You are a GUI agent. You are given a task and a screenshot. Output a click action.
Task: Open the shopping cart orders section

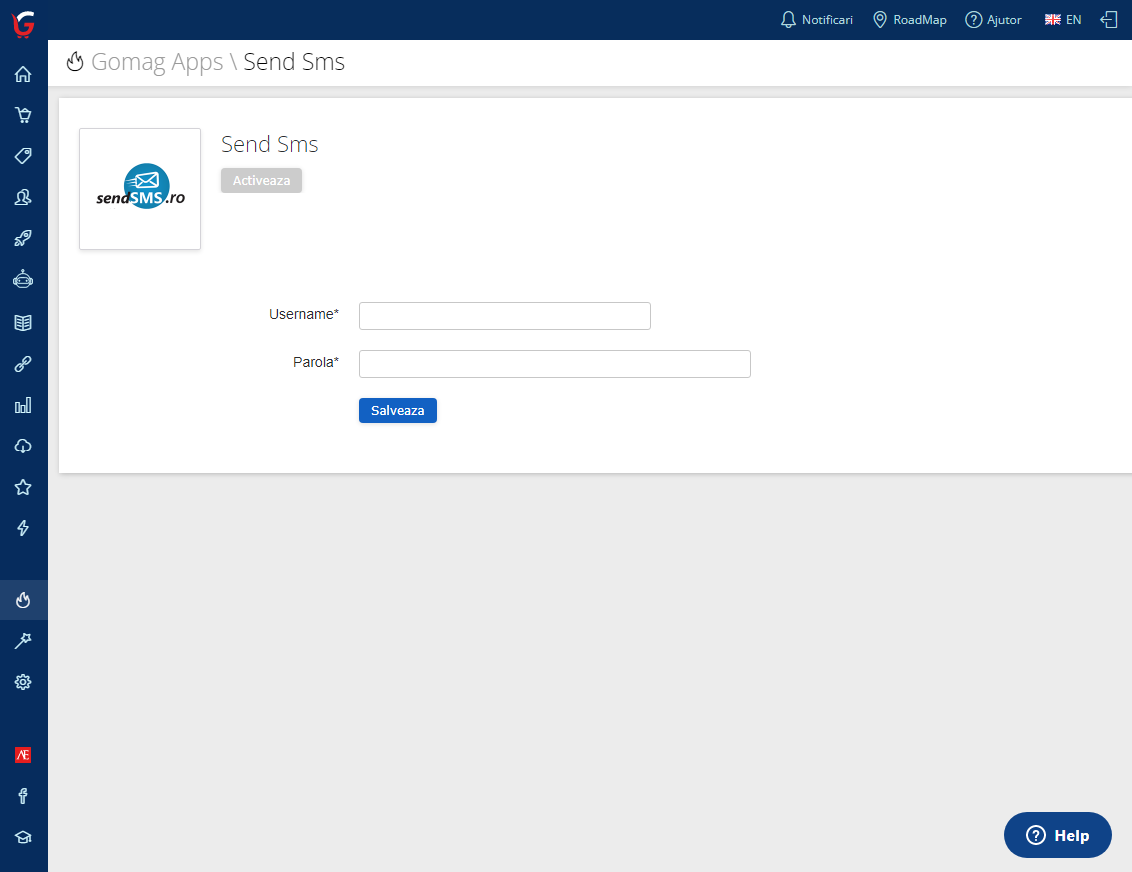[23, 115]
